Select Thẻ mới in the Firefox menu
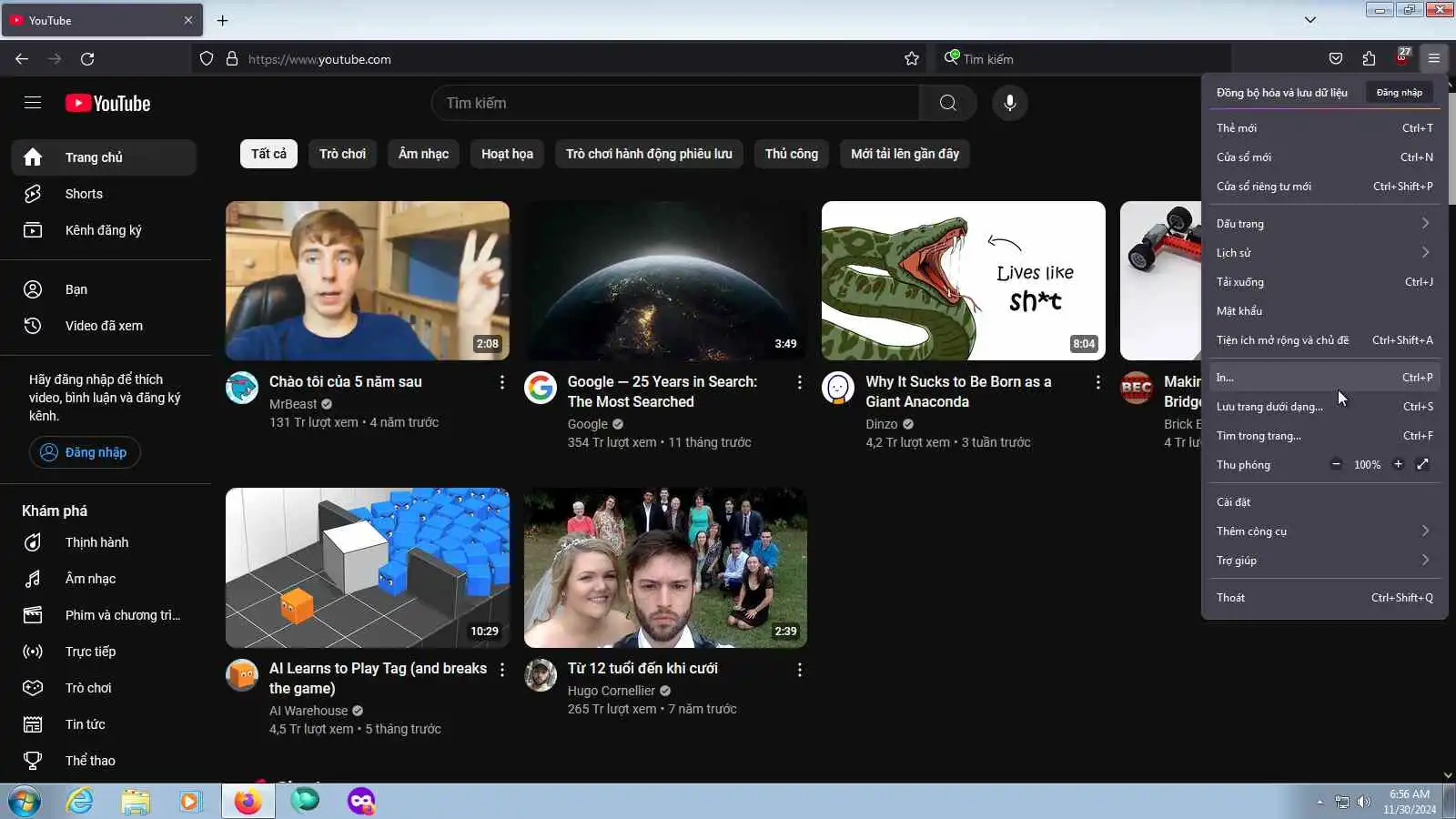The image size is (1456, 819). [x=1324, y=128]
